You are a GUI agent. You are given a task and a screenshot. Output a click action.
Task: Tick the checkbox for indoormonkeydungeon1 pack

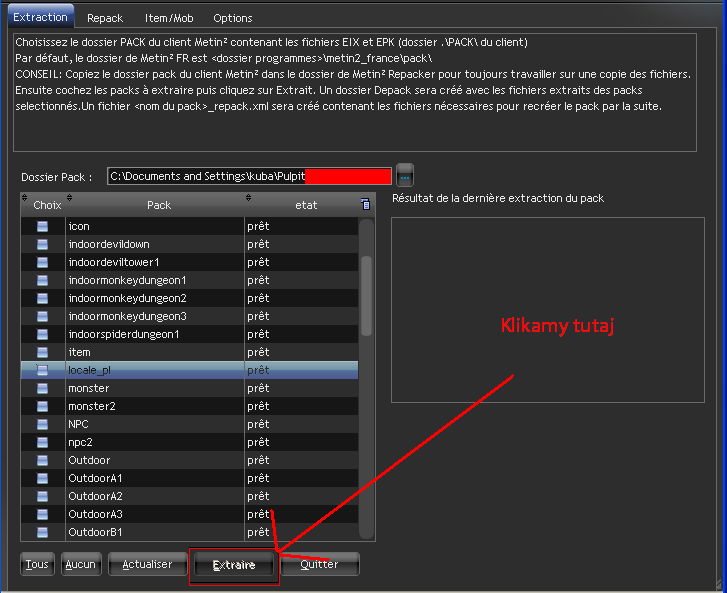(x=42, y=280)
